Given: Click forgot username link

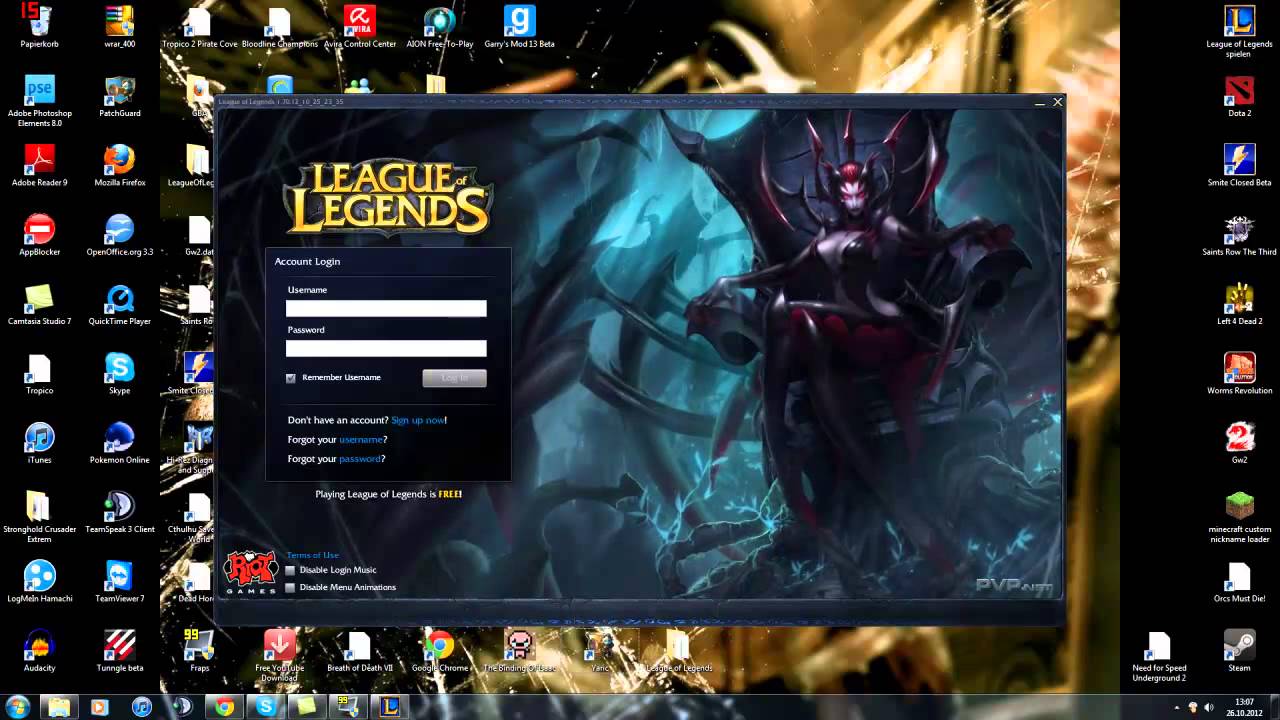Looking at the screenshot, I should click(x=361, y=440).
